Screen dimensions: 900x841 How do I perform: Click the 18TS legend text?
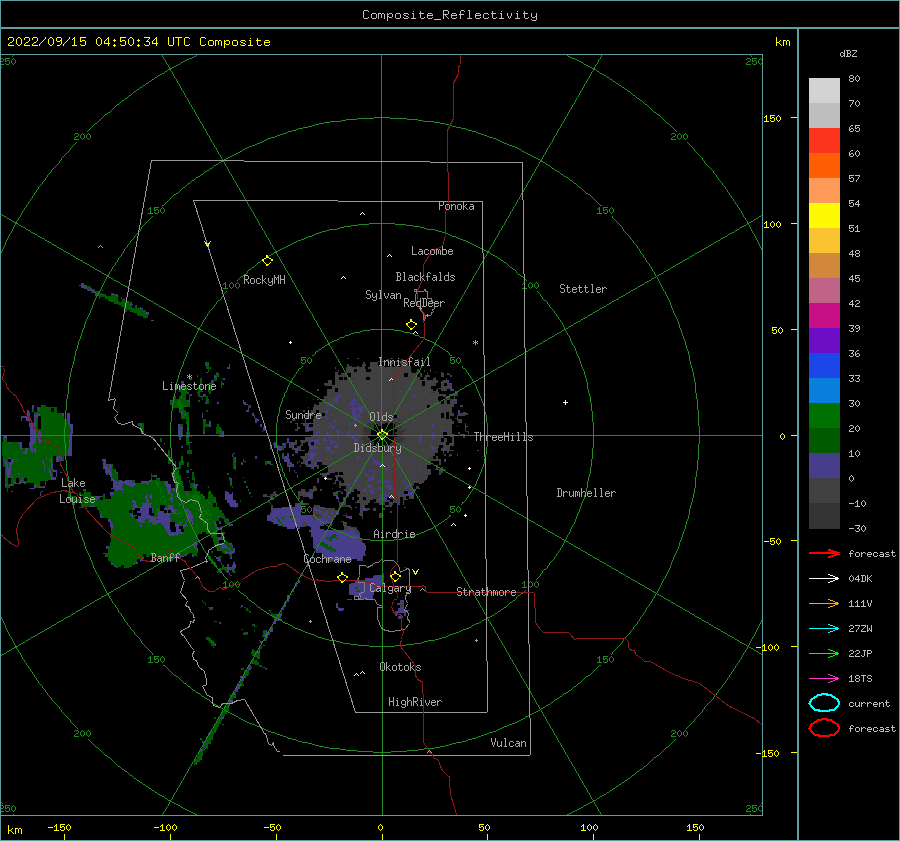[860, 679]
